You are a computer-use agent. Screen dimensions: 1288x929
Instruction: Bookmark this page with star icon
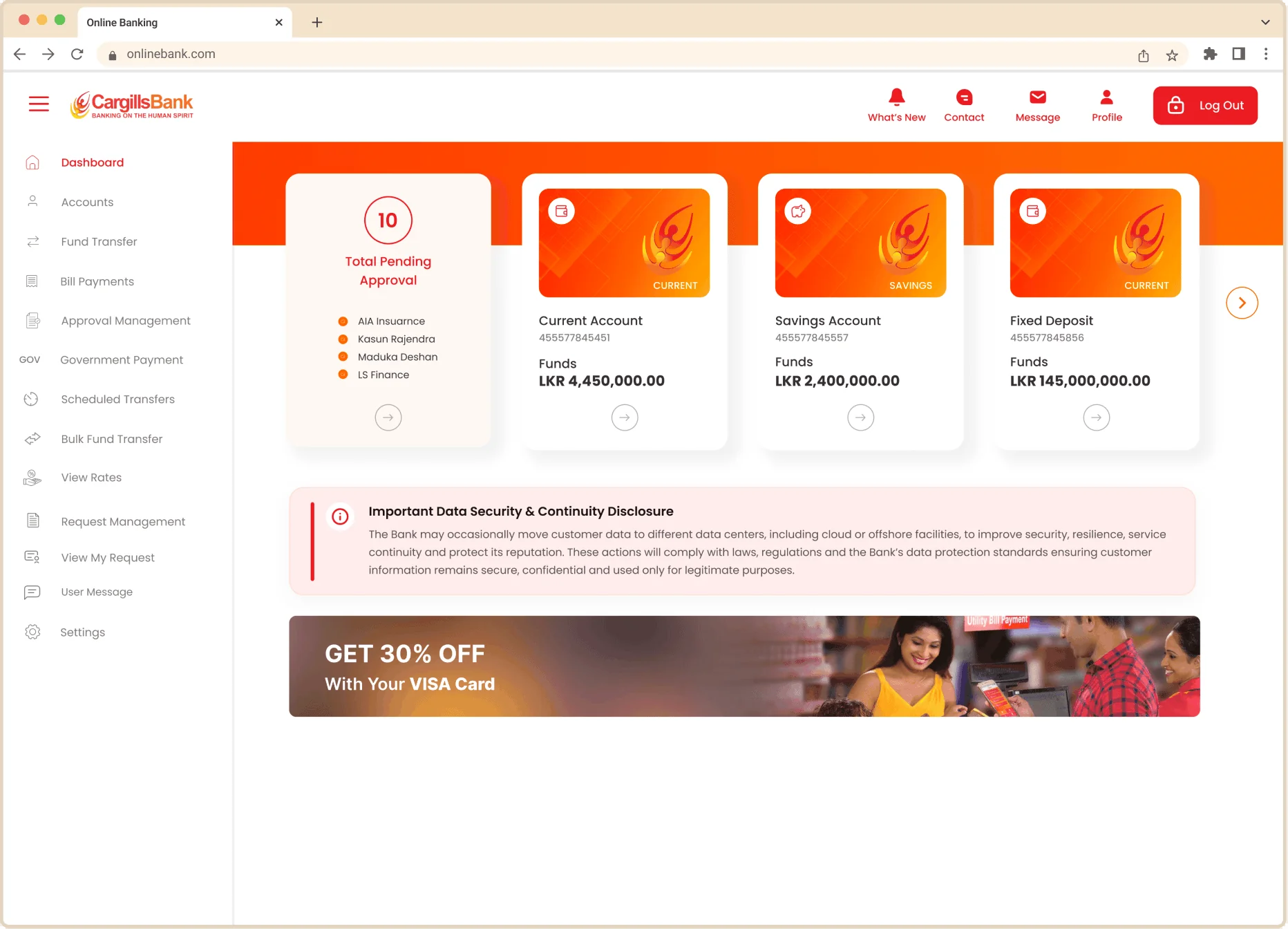tap(1172, 55)
